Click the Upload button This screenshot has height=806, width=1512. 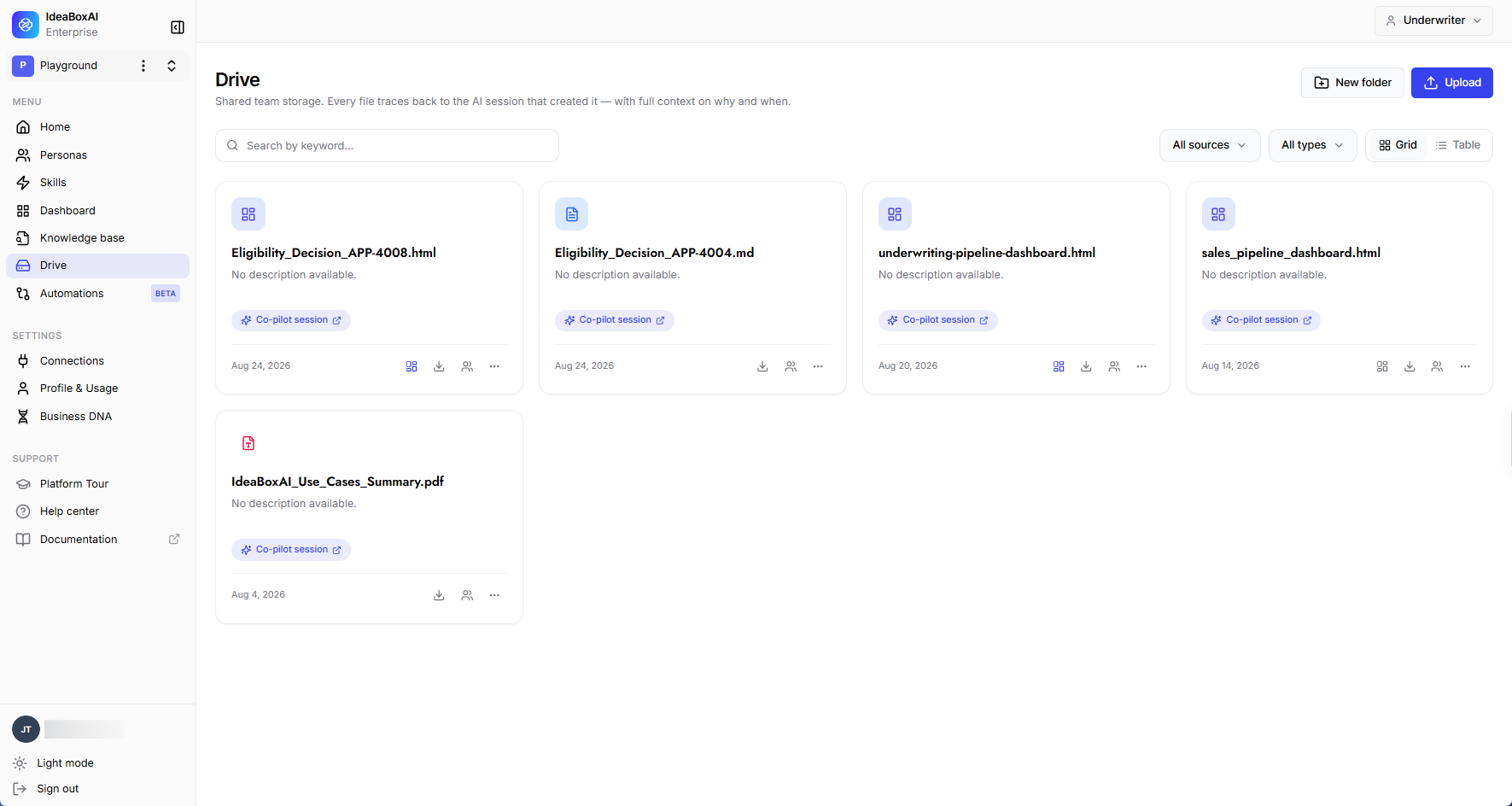[1451, 83]
